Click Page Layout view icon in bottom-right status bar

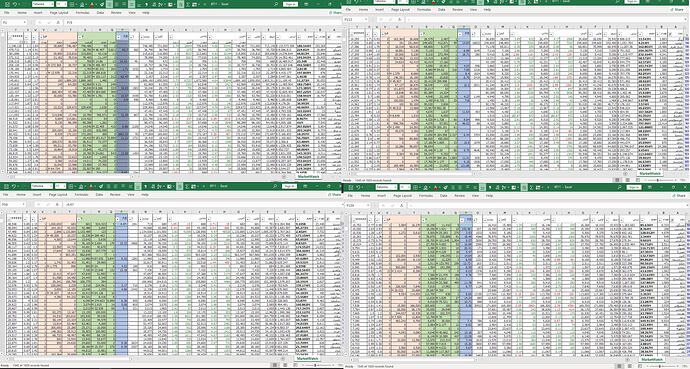[x=630, y=365]
